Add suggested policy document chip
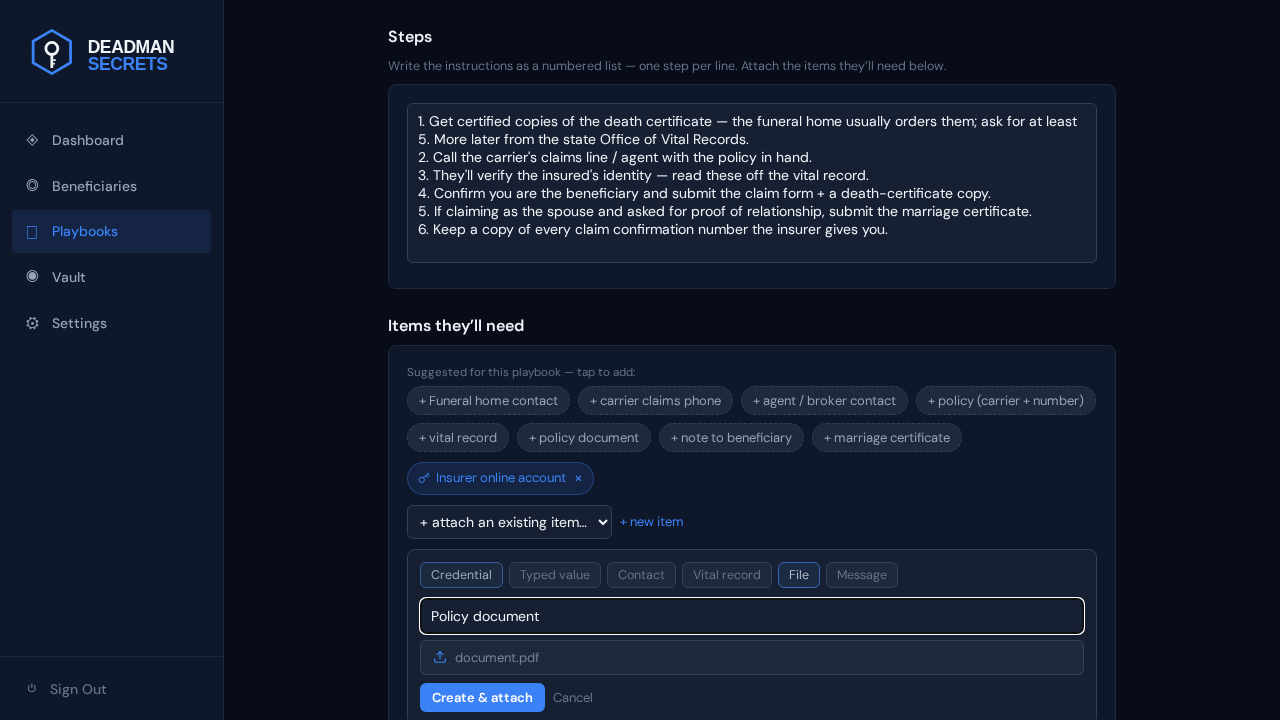The image size is (1280, 720). coord(584,438)
